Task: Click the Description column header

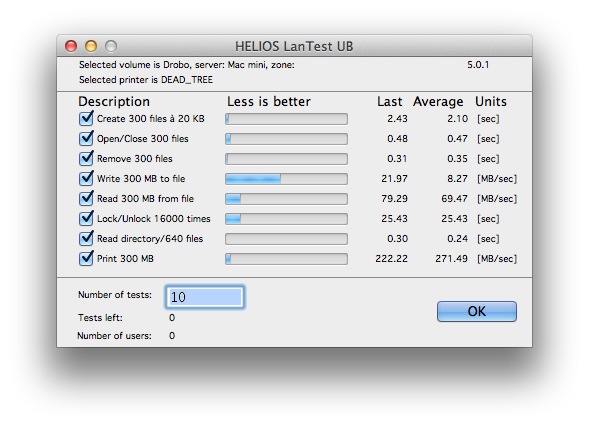Action: [114, 101]
